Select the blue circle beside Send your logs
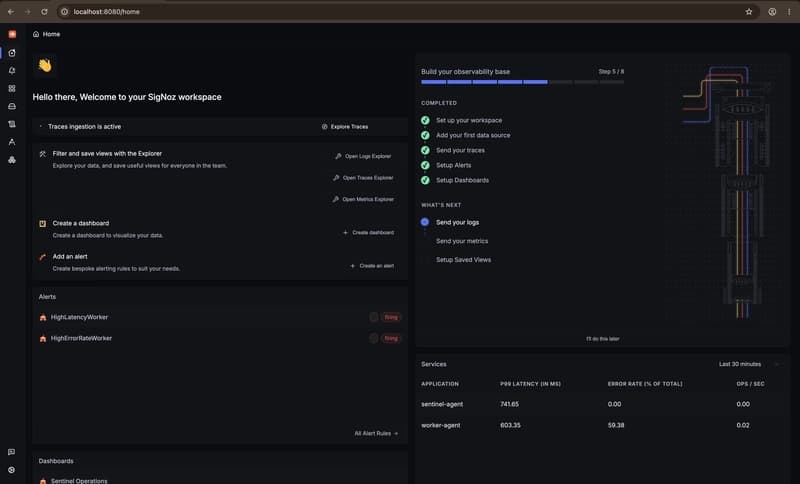Screen dimensions: 800x484 click(x=424, y=222)
